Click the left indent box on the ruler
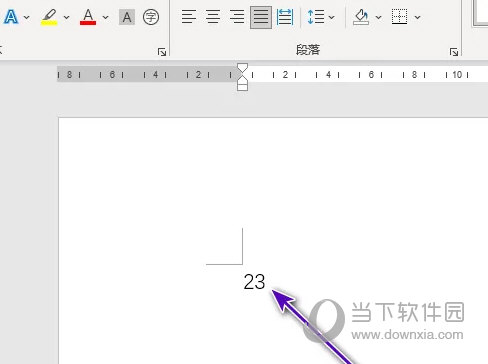This screenshot has height=364, width=488. pyautogui.click(x=242, y=87)
